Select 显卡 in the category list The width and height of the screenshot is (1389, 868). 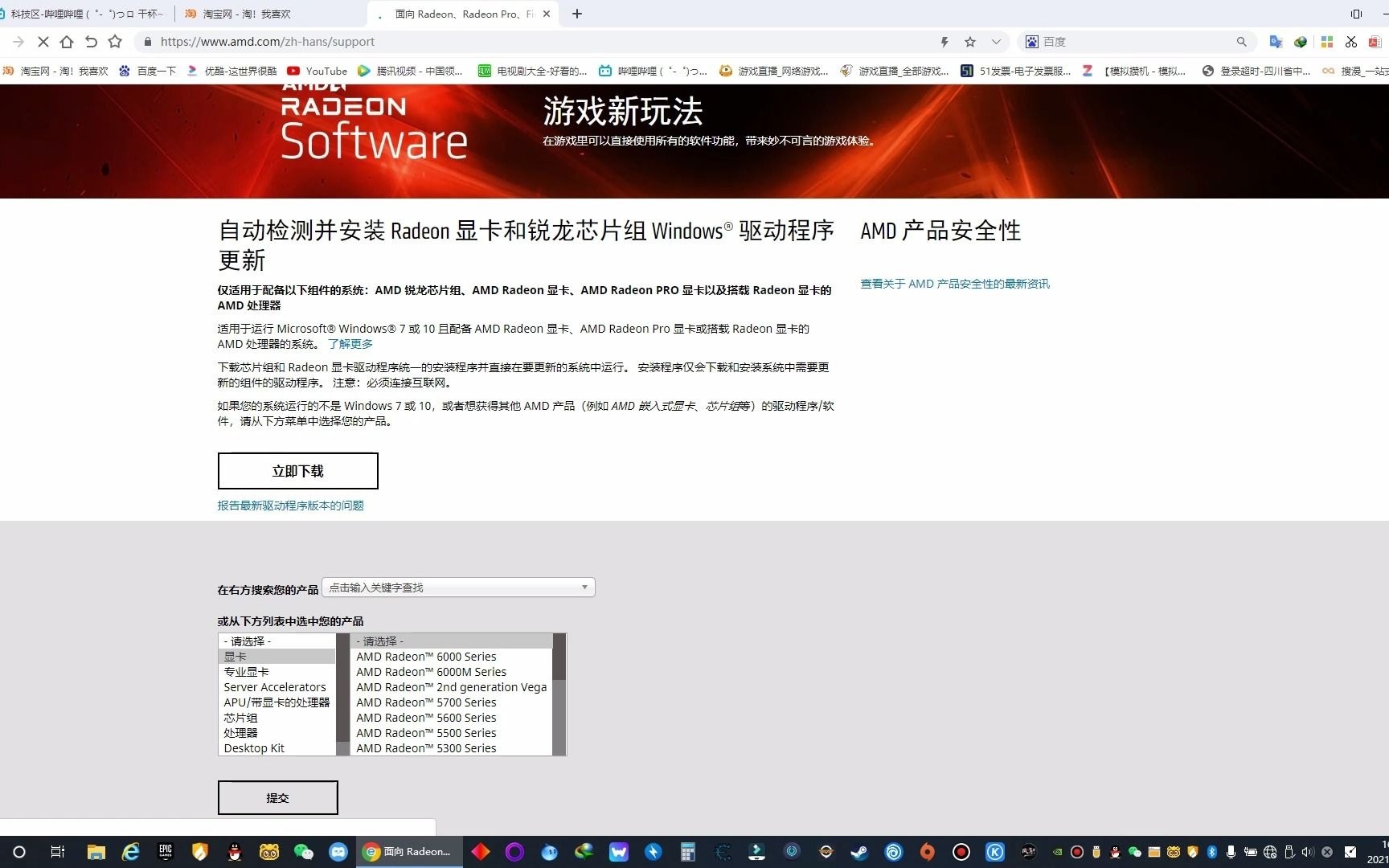click(x=277, y=657)
